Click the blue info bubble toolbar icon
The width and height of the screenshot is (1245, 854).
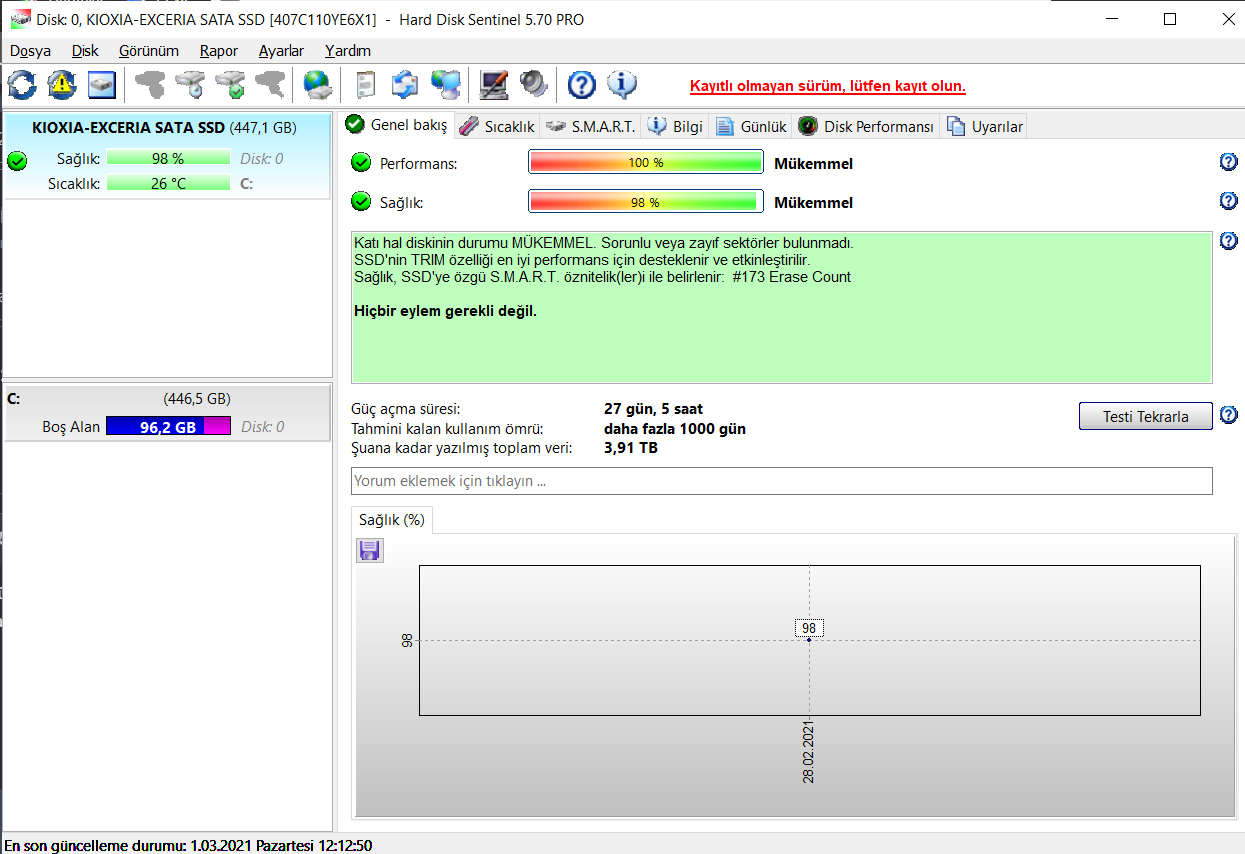click(x=622, y=85)
